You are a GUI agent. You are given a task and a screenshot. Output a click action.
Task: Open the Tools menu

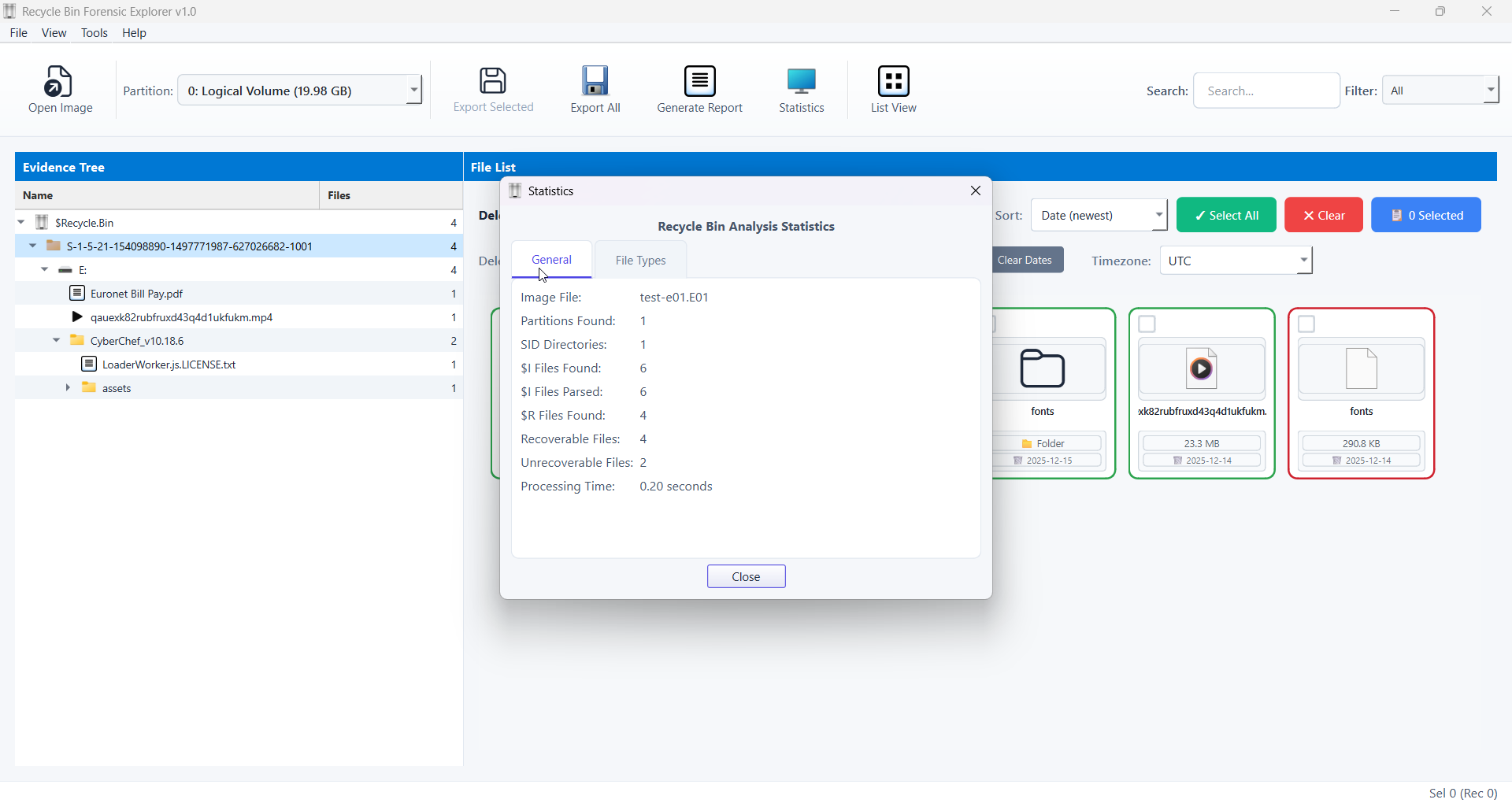click(x=94, y=33)
